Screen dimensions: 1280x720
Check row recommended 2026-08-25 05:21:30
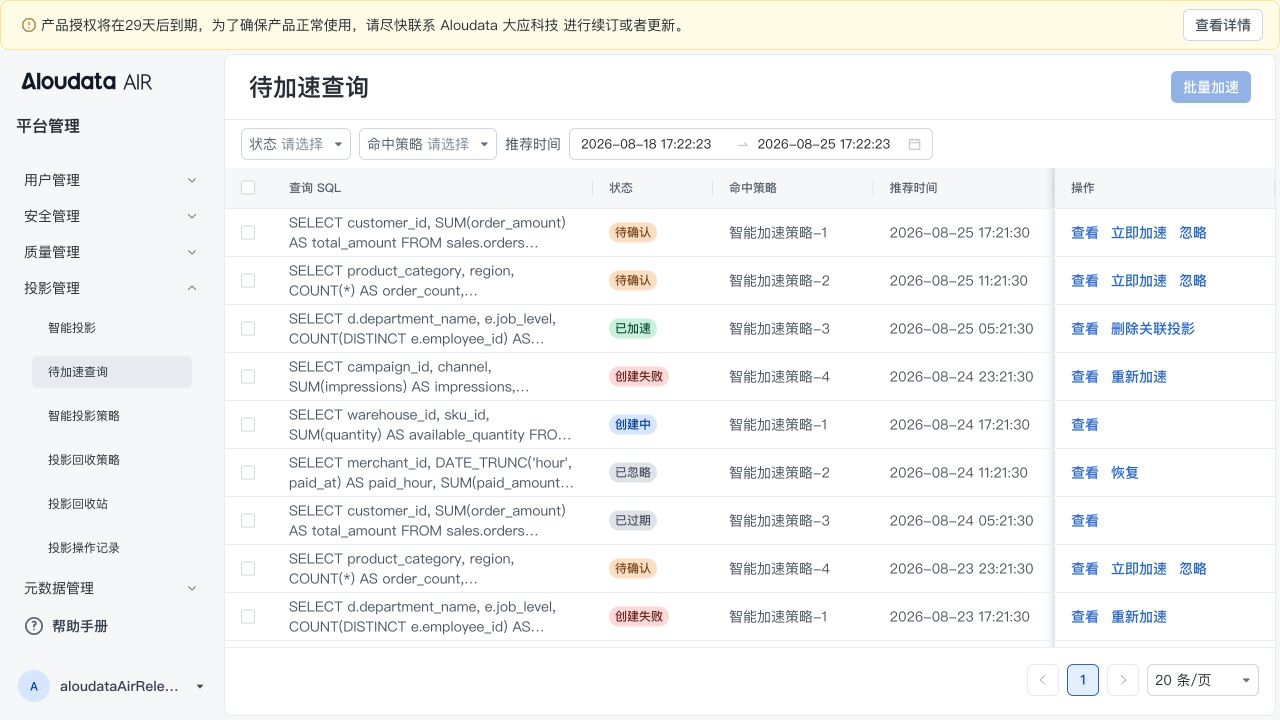pos(248,328)
